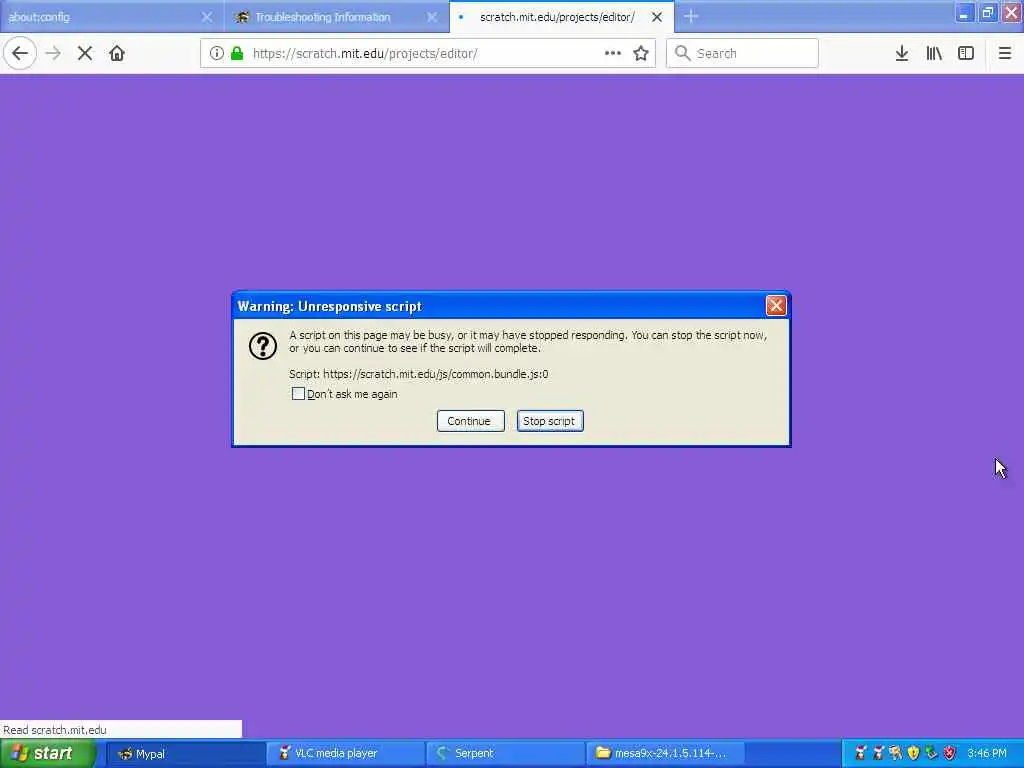Check the Don't ask me again box

298,394
